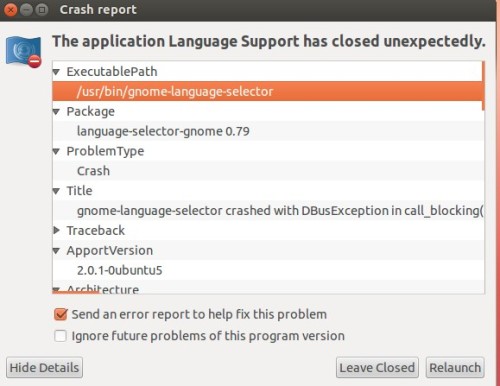500x386 pixels.
Task: Click the Leave Closed button
Action: click(377, 368)
